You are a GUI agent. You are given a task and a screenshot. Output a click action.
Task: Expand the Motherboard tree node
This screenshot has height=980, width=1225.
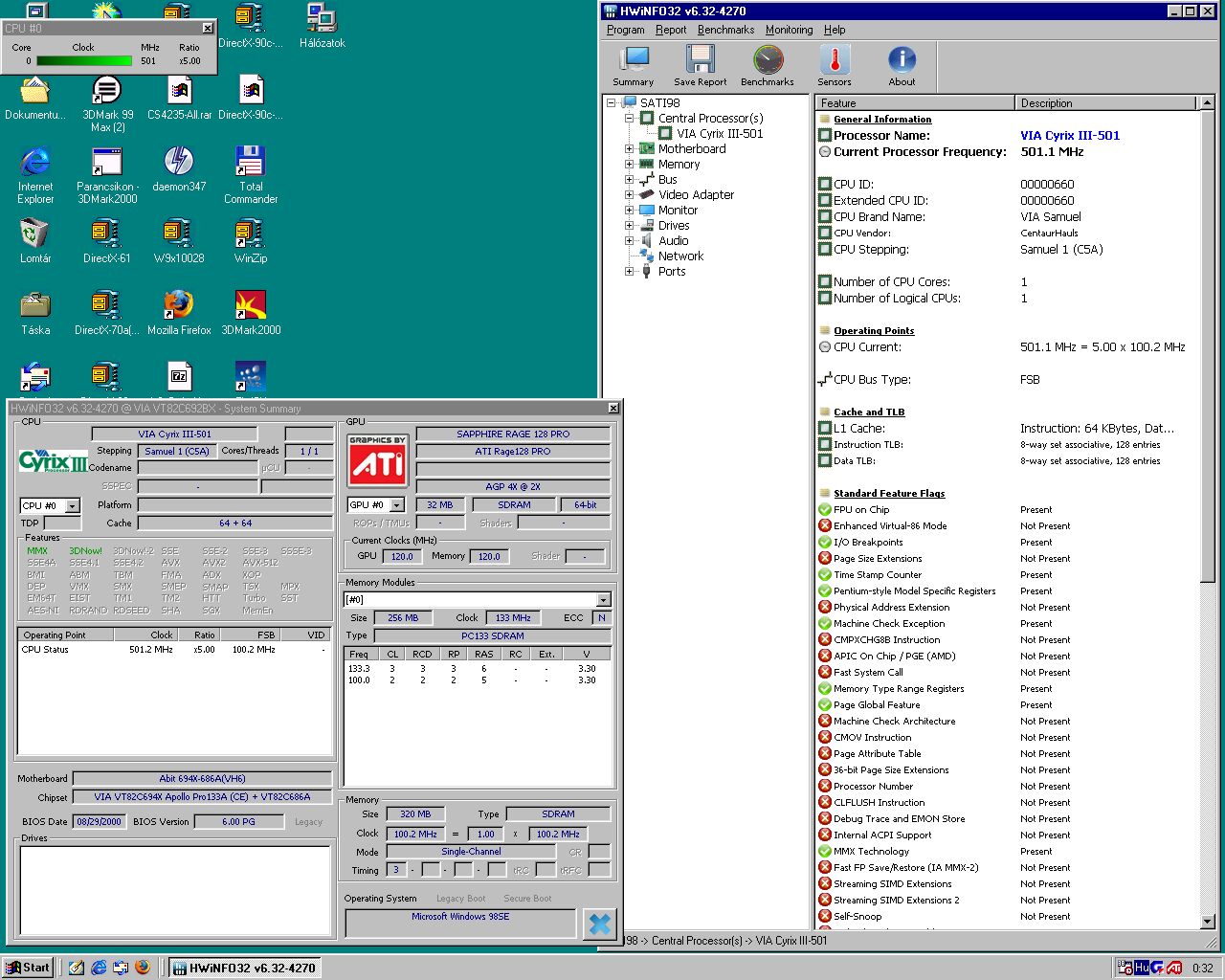tap(630, 149)
